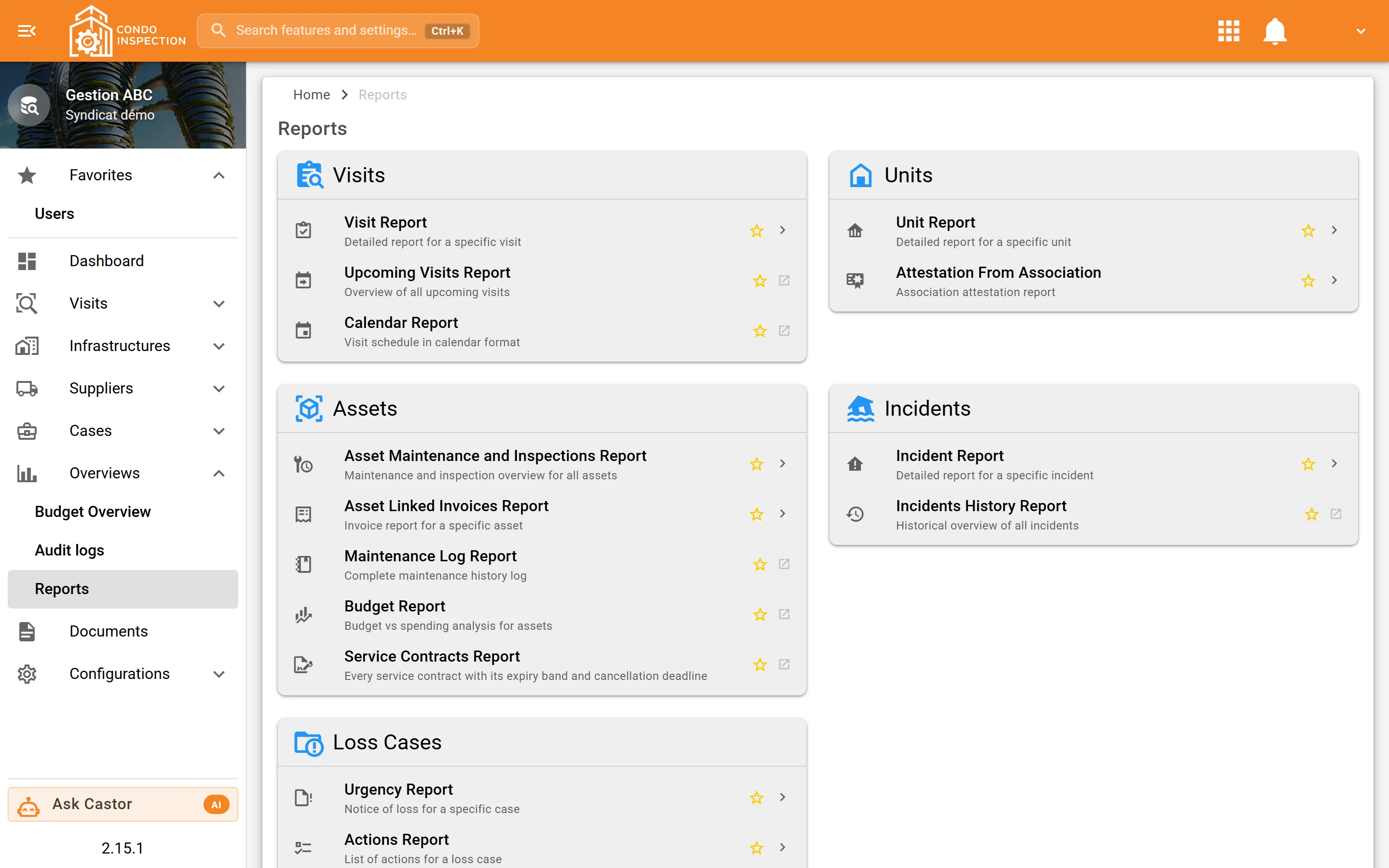Go to Home via breadcrumb link
This screenshot has height=868, width=1389.
pos(312,95)
